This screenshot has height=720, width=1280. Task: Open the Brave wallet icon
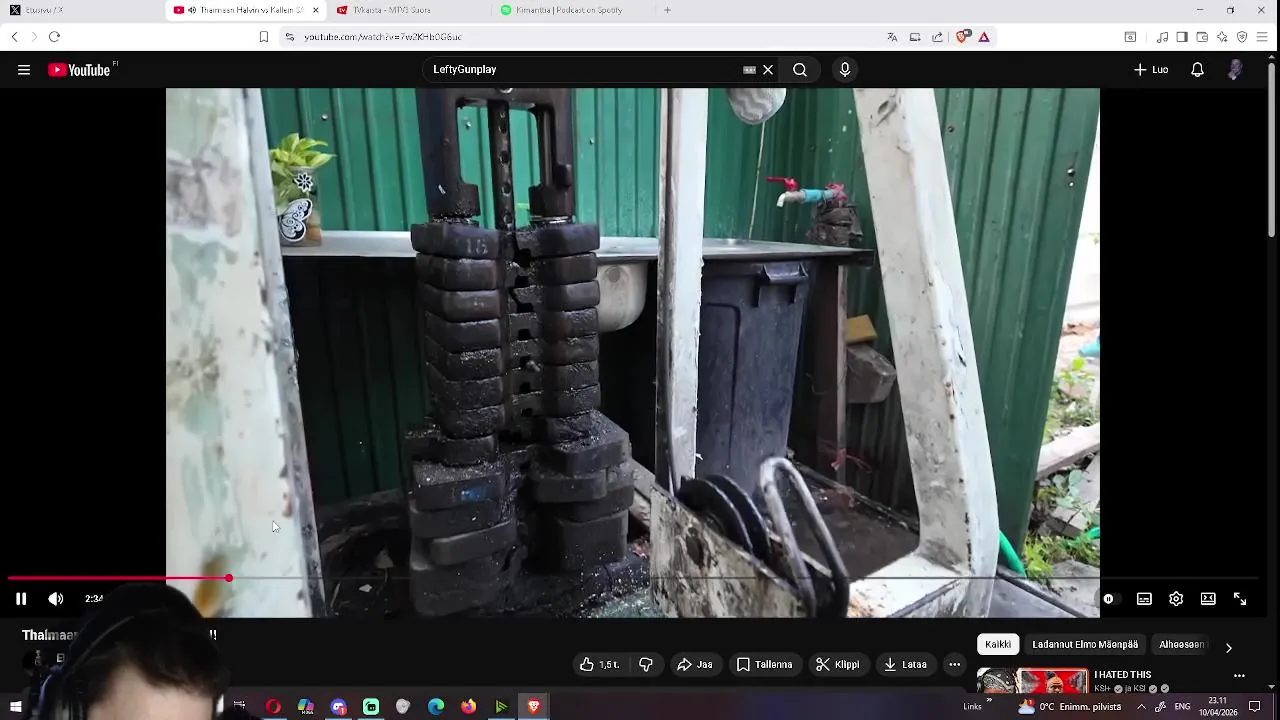1202,37
